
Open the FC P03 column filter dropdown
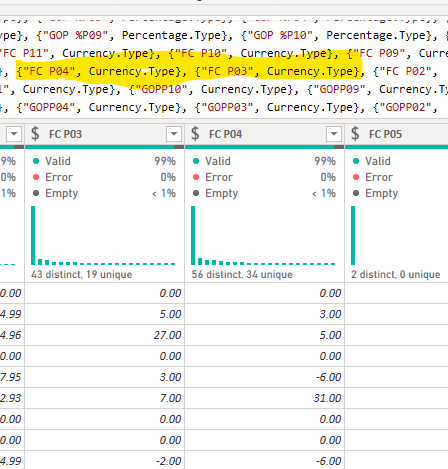[174, 134]
